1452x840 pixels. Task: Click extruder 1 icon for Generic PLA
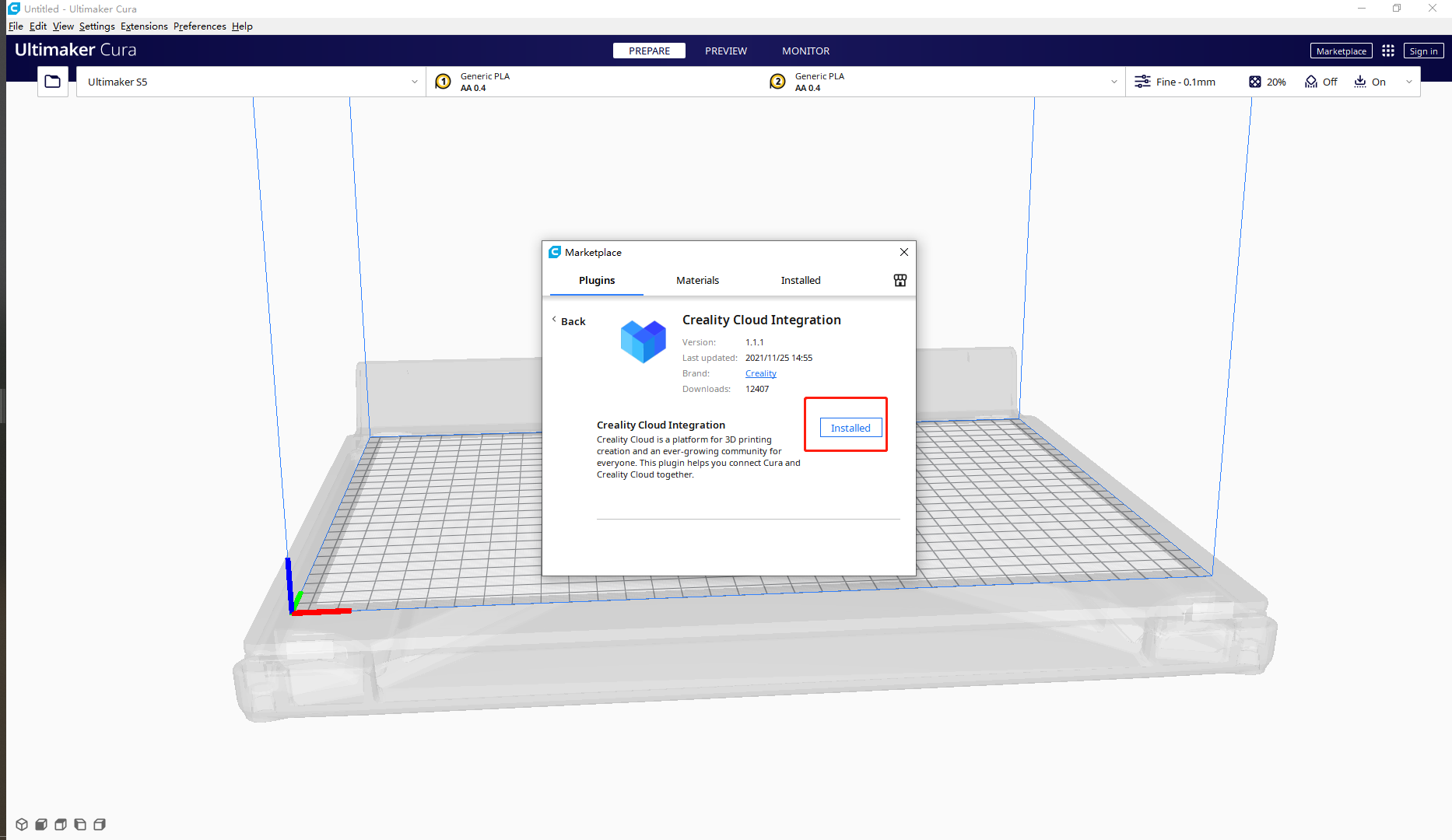[443, 82]
